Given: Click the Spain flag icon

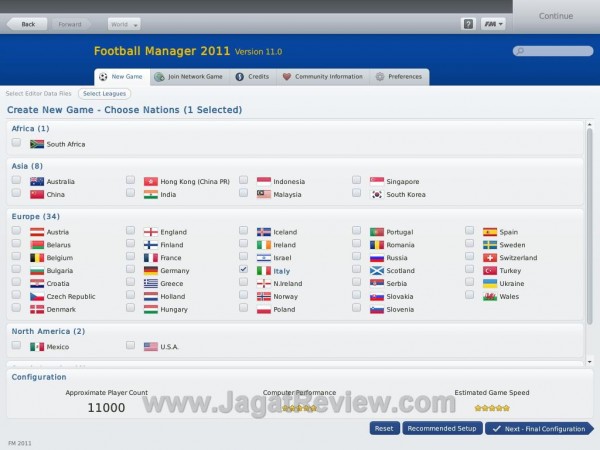Looking at the screenshot, I should tap(490, 232).
